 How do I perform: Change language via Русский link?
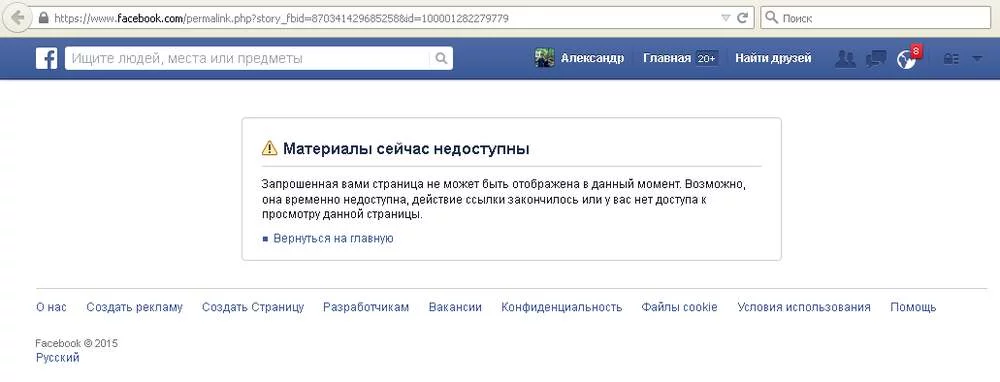click(x=57, y=358)
